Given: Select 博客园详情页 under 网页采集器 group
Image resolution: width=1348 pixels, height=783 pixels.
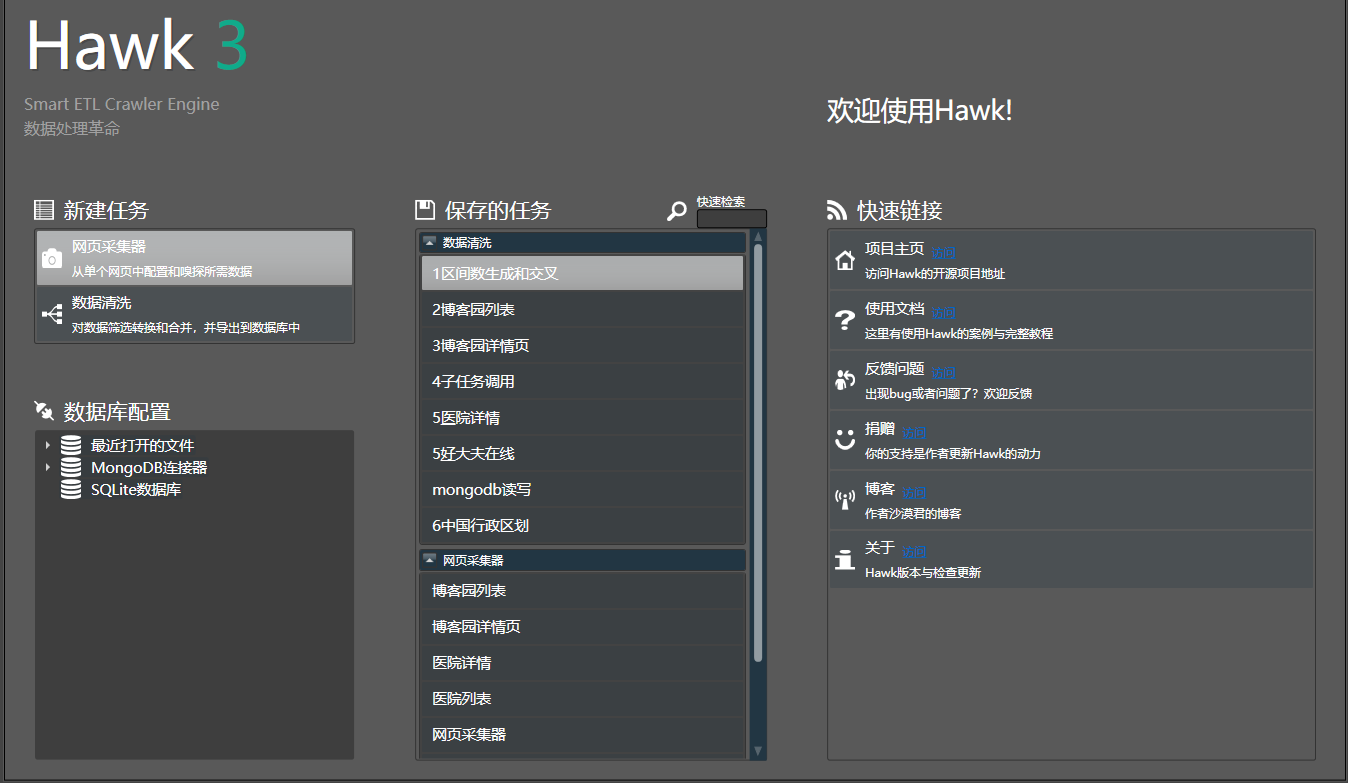Looking at the screenshot, I should [582, 627].
